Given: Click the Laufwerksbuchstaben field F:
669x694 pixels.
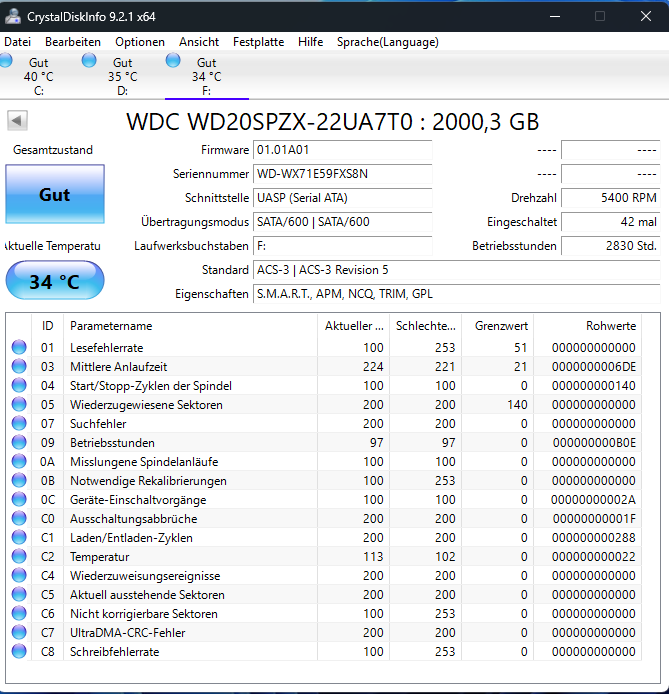Looking at the screenshot, I should click(342, 246).
